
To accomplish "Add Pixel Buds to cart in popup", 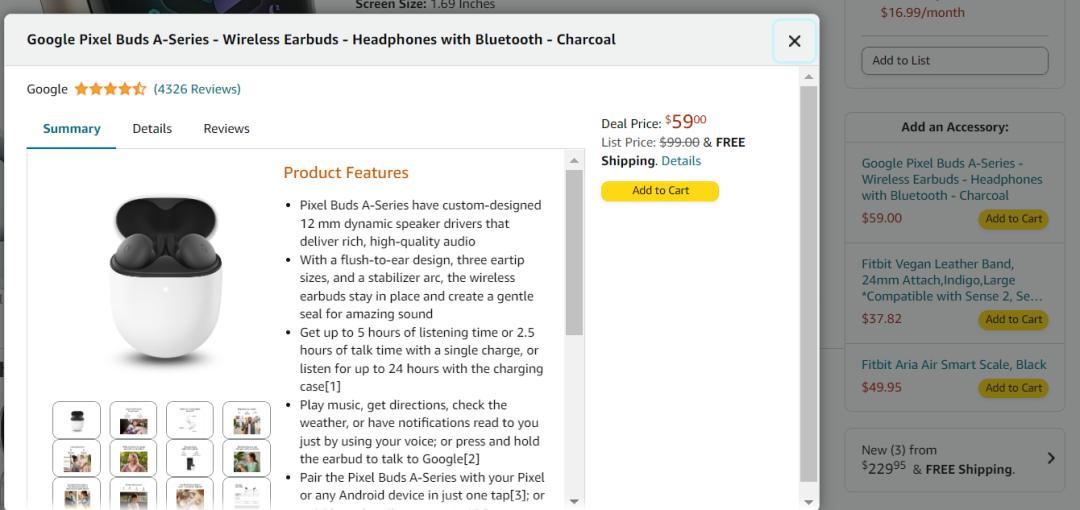I will pyautogui.click(x=660, y=191).
